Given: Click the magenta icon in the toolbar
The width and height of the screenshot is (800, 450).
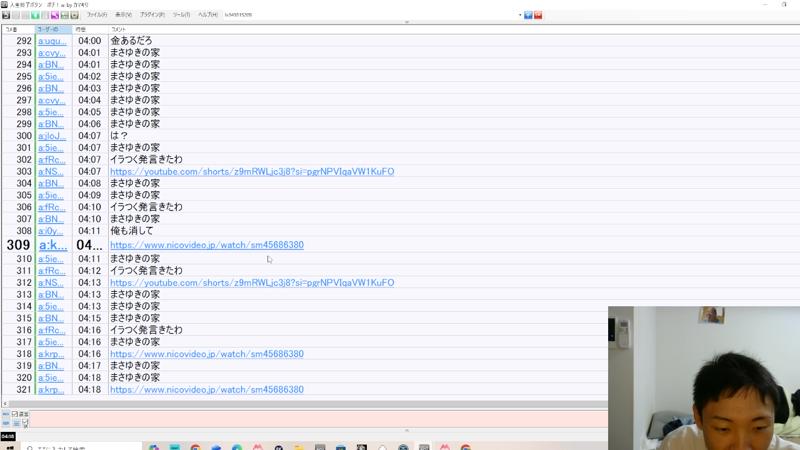Looking at the screenshot, I should [x=55, y=15].
